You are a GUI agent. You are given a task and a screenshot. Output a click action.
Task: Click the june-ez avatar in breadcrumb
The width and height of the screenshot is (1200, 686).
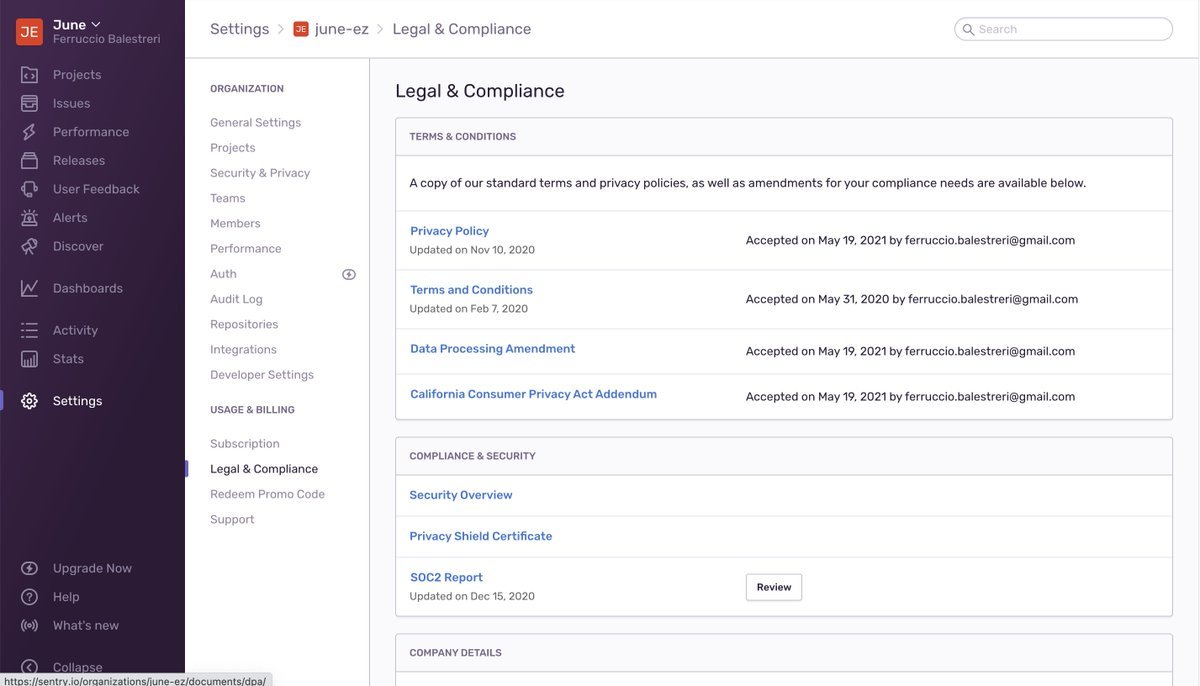pos(301,29)
